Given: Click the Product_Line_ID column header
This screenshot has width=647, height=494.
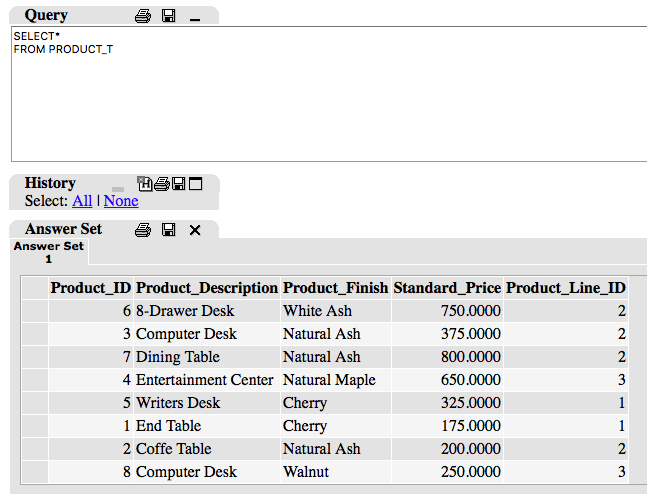Looking at the screenshot, I should [566, 288].
